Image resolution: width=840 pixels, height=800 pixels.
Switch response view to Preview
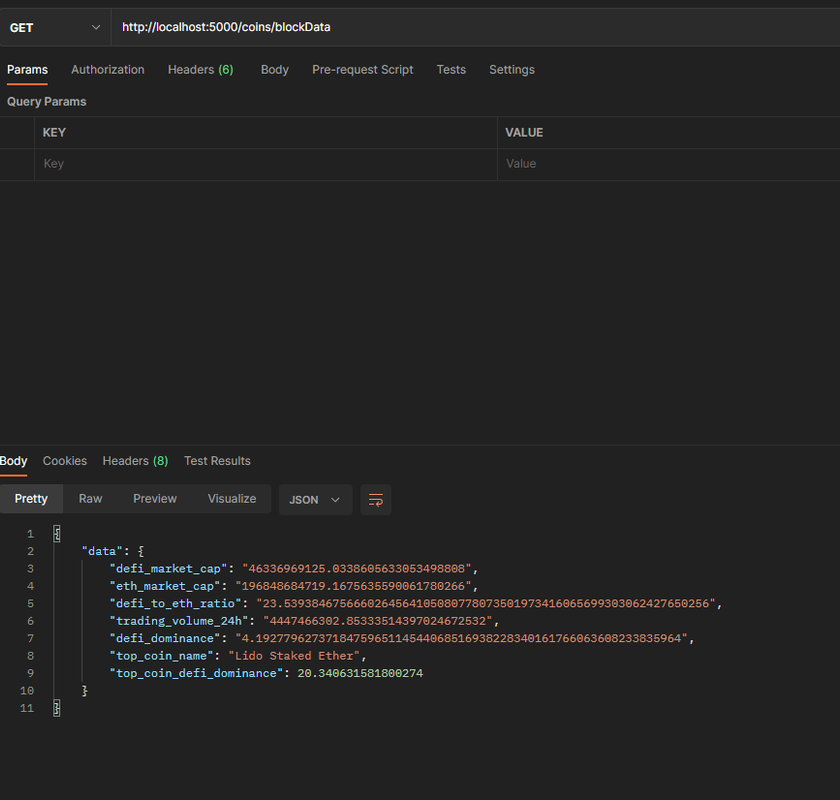pos(155,499)
